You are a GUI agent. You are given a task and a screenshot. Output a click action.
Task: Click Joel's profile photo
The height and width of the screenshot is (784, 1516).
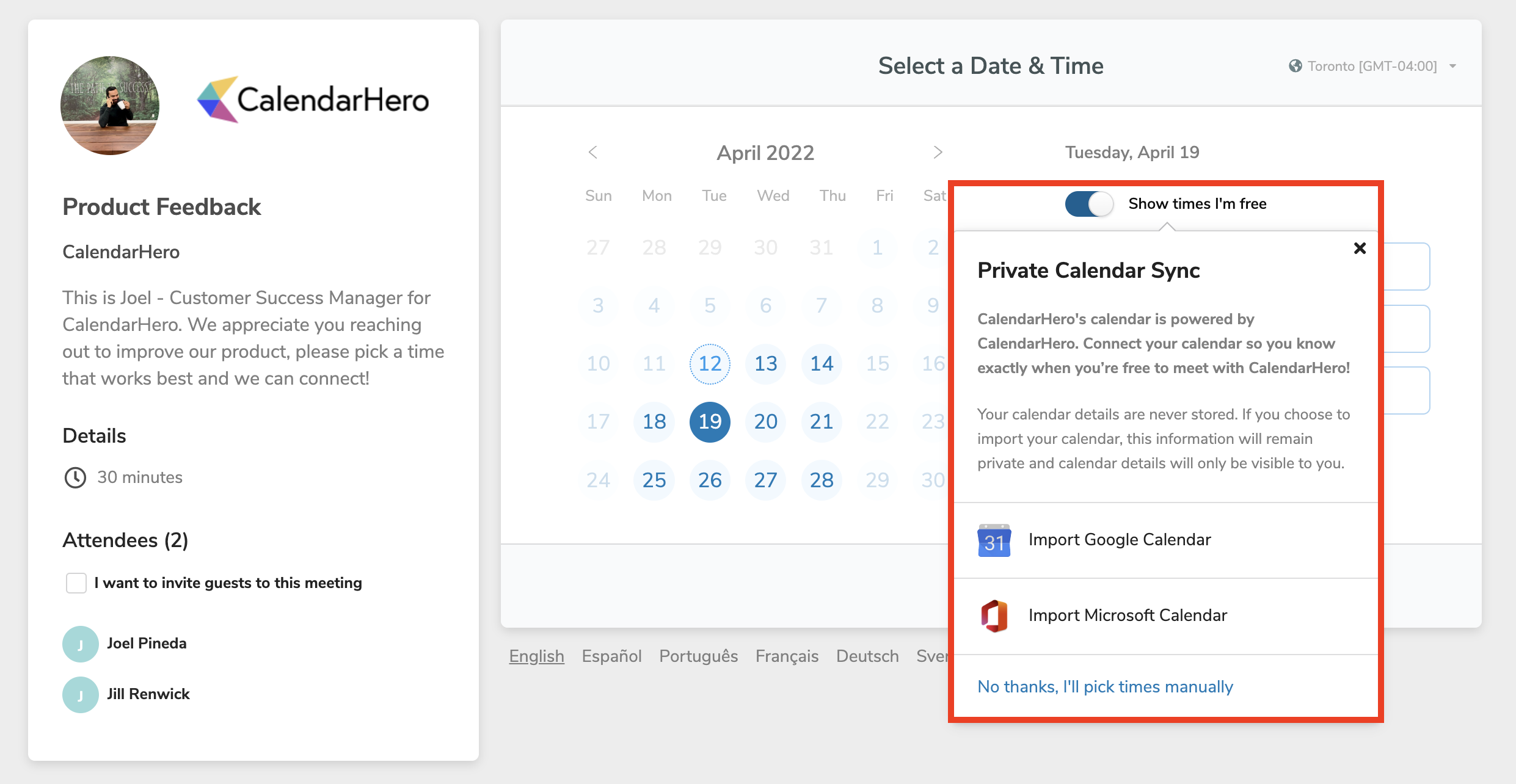[x=110, y=106]
